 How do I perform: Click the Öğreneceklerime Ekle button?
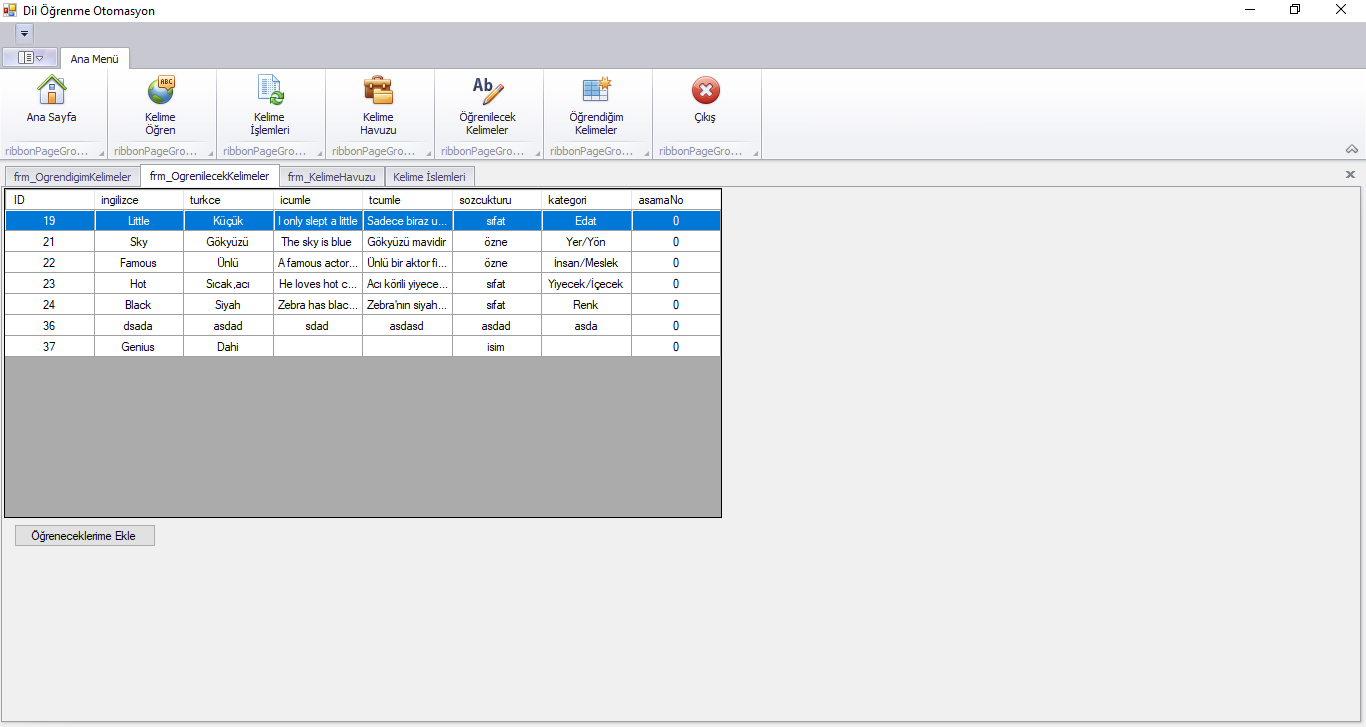84,535
